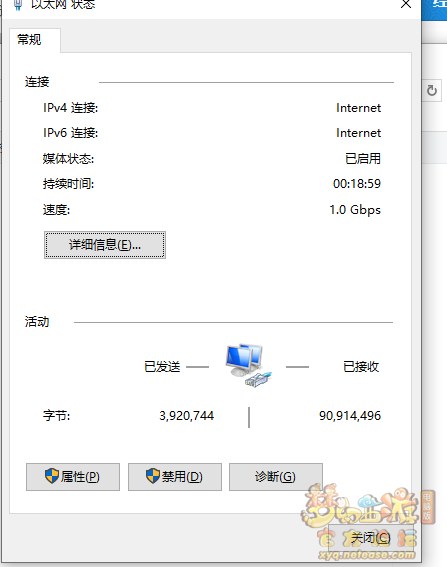Click the 00:18:59 duration value
The height and width of the screenshot is (567, 447).
pos(357,184)
